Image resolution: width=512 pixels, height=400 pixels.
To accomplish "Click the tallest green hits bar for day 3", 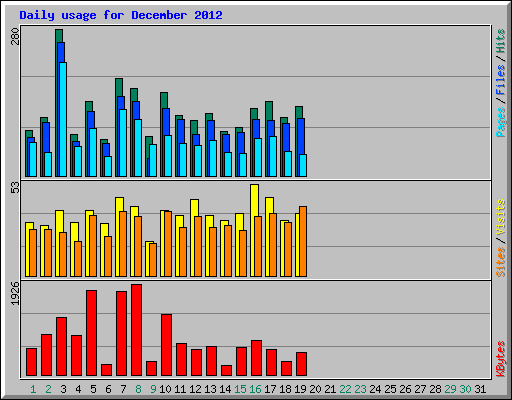I will click(x=59, y=36).
